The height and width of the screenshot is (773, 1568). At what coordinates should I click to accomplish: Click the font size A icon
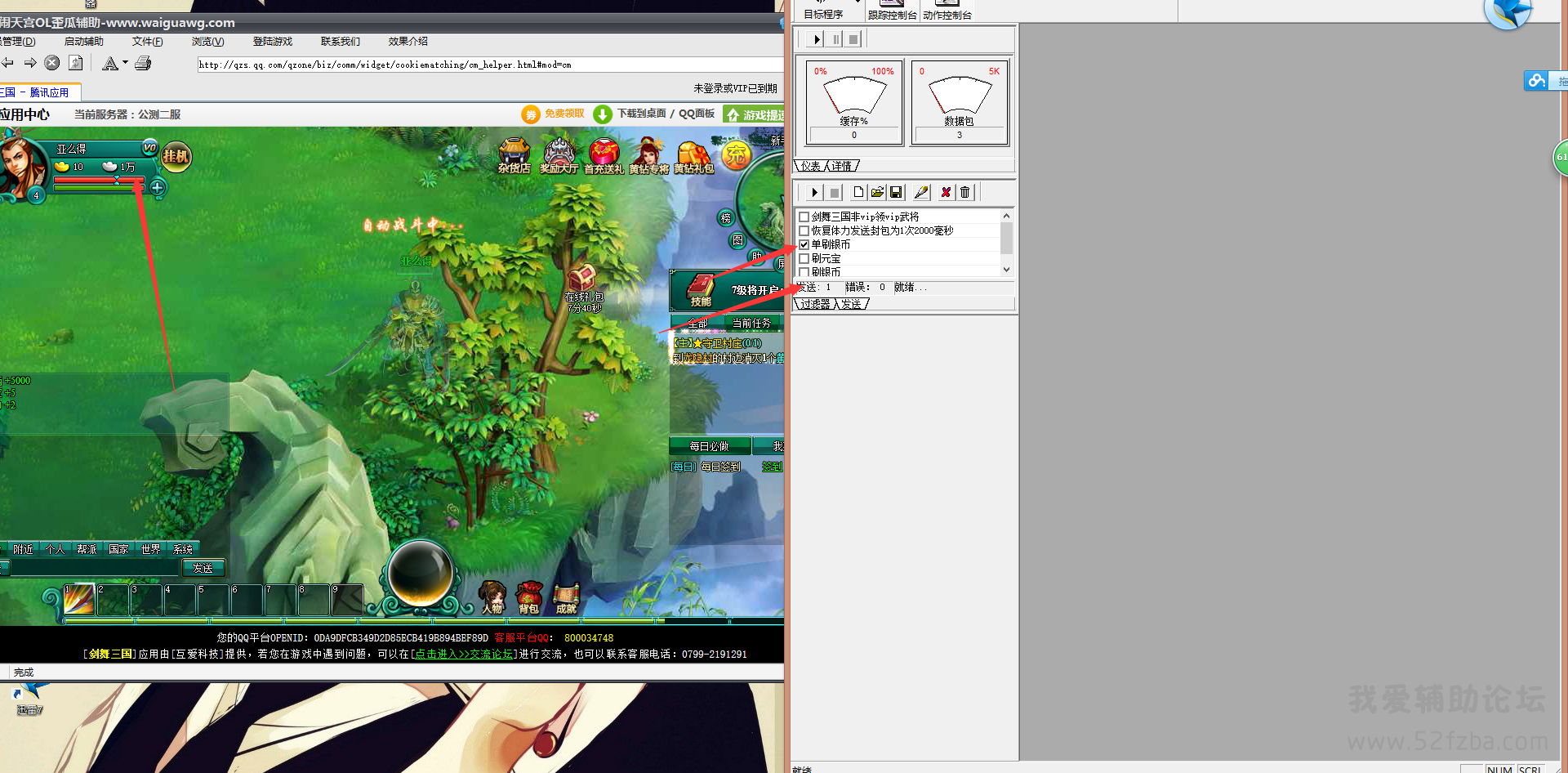coord(110,63)
